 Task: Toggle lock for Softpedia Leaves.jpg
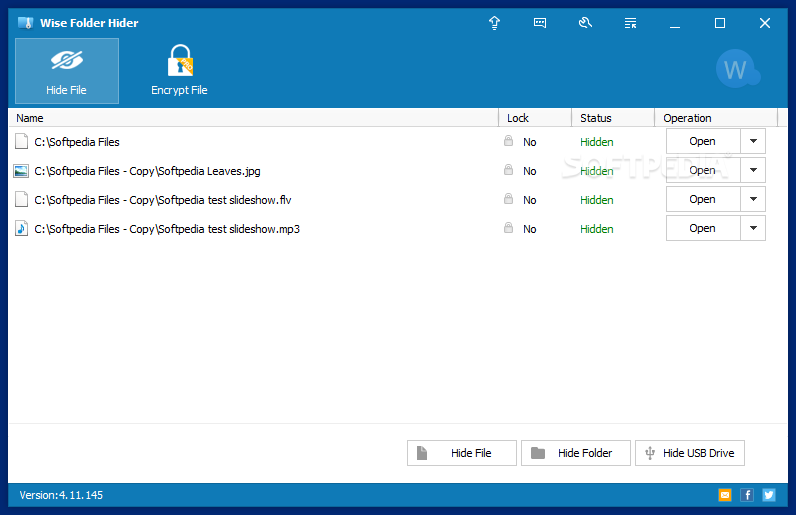click(x=509, y=171)
